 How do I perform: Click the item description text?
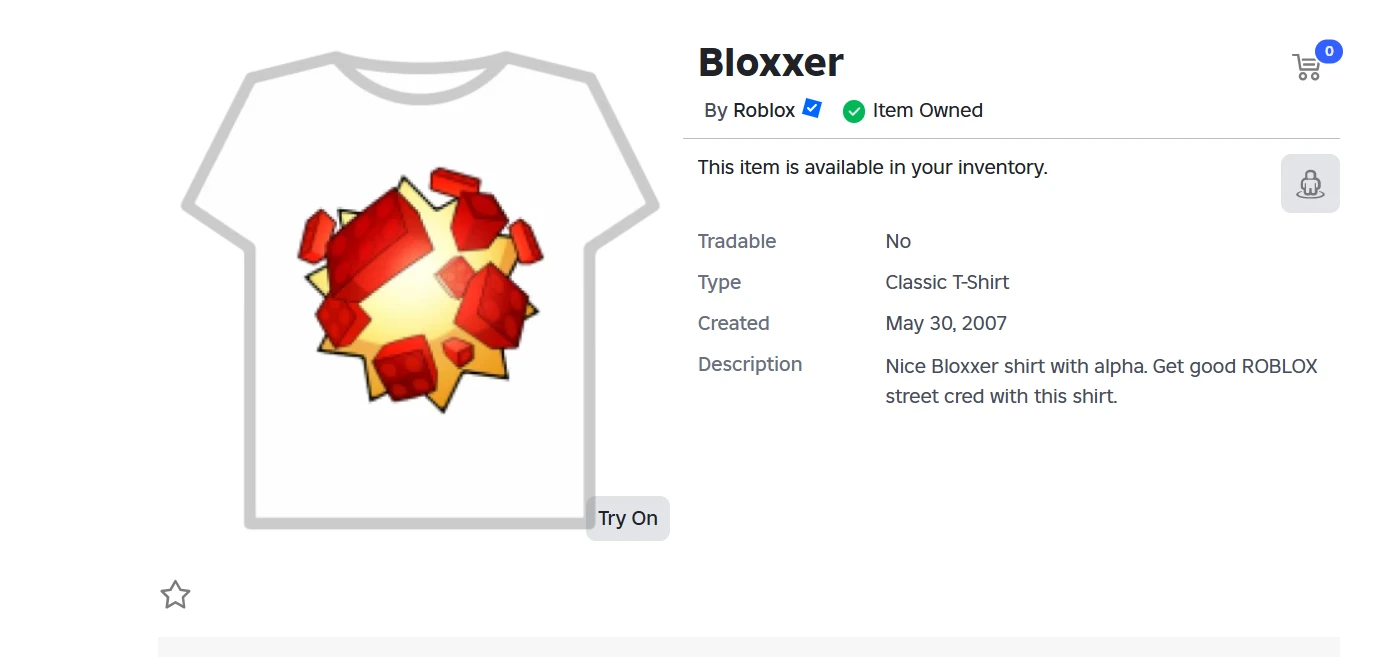click(1100, 380)
